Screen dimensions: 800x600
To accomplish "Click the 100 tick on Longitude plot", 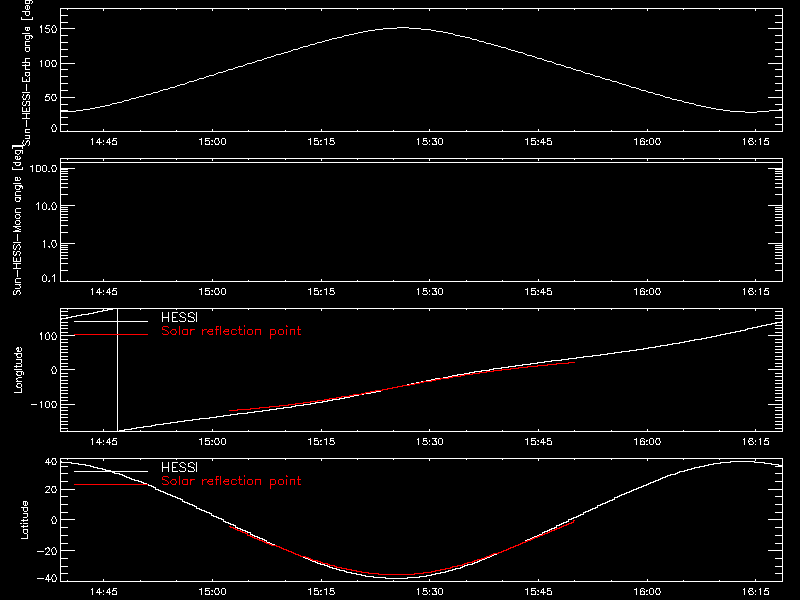I will tap(48, 336).
